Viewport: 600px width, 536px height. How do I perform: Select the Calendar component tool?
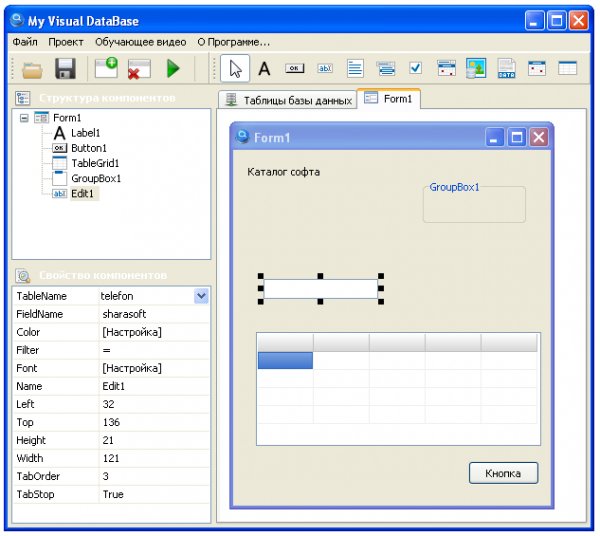[537, 68]
